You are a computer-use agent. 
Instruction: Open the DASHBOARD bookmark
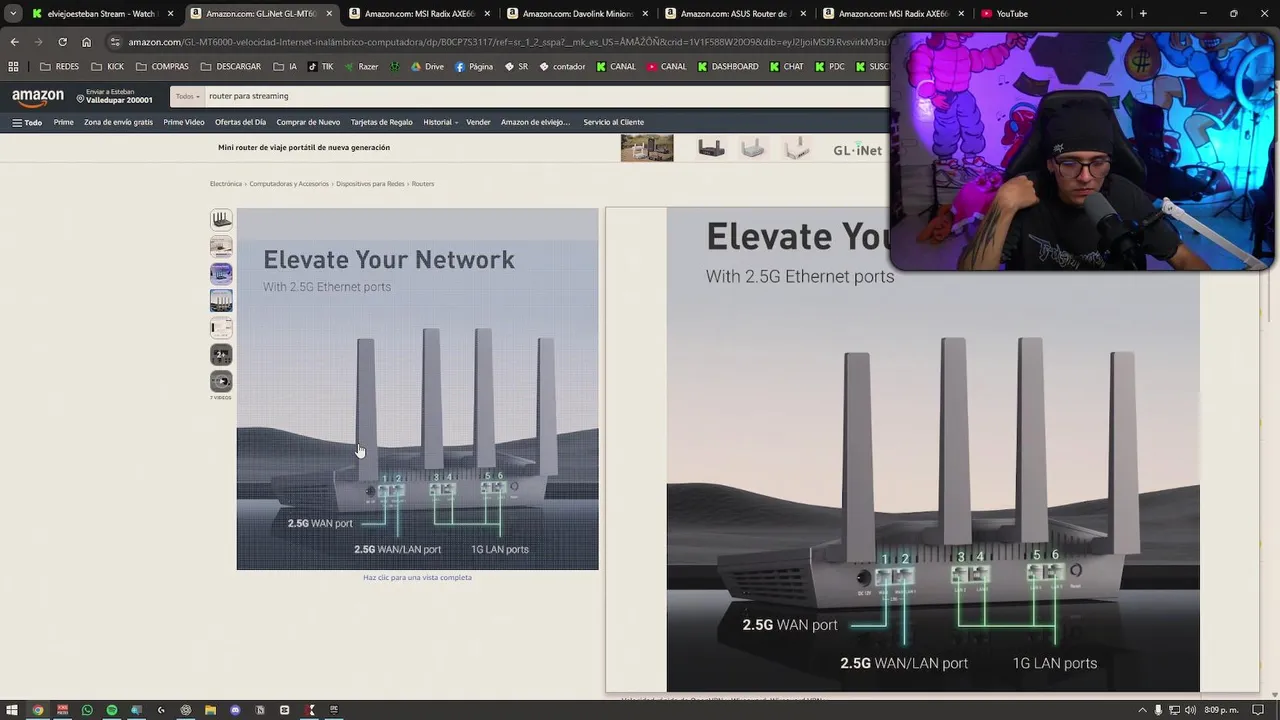pos(728,67)
